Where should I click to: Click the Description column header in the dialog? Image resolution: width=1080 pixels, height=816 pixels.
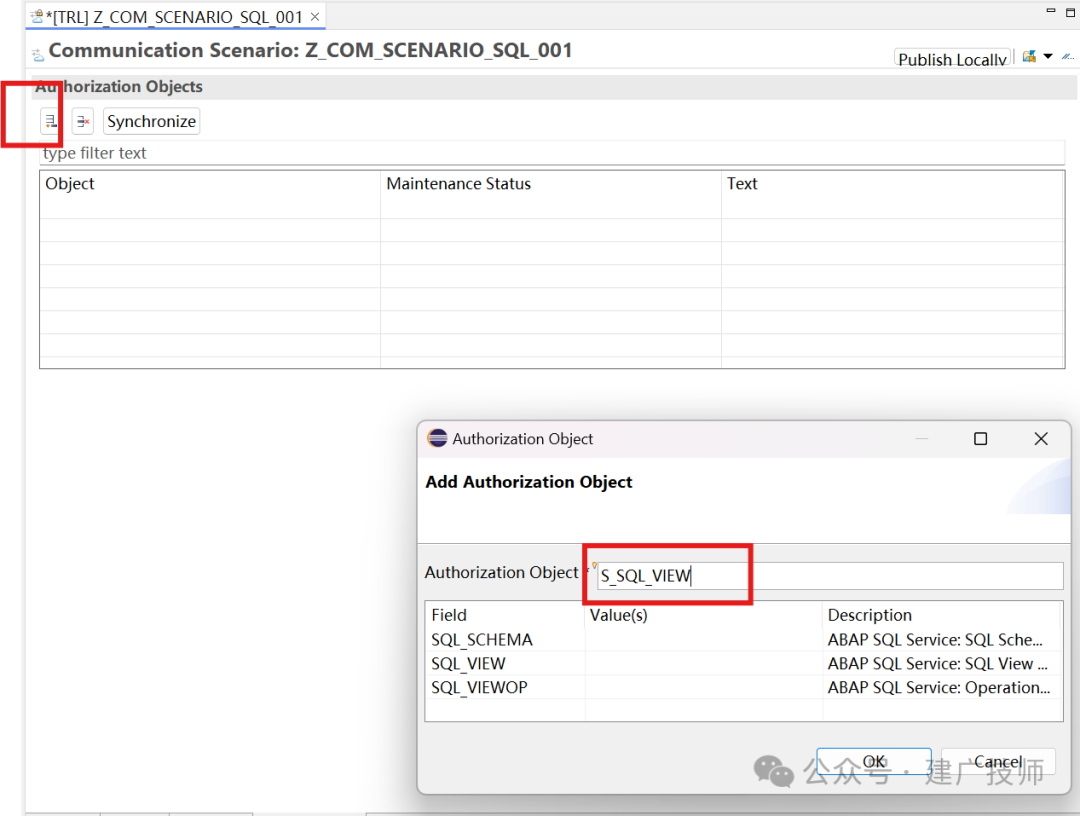(x=942, y=615)
